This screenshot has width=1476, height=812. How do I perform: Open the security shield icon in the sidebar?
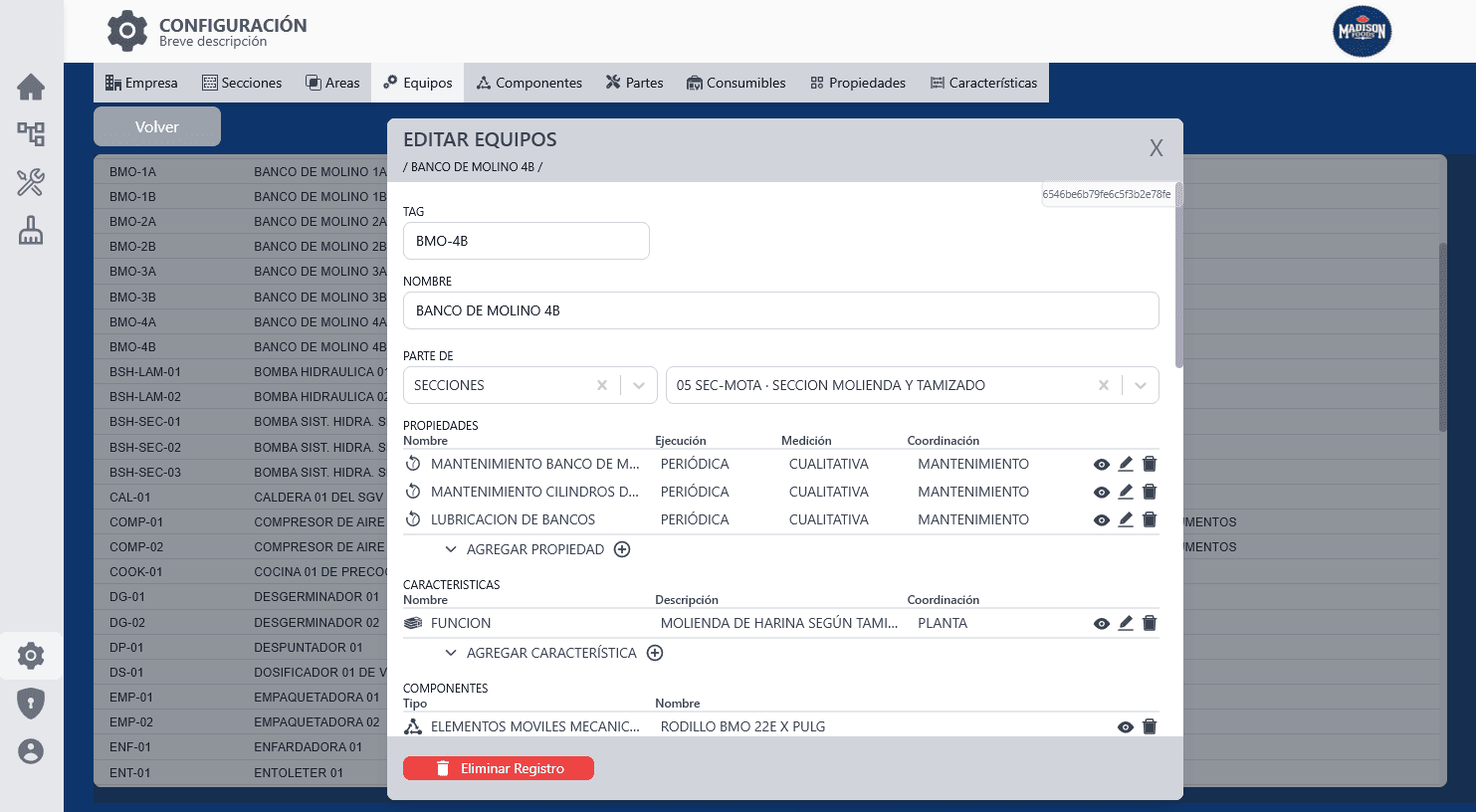click(31, 703)
